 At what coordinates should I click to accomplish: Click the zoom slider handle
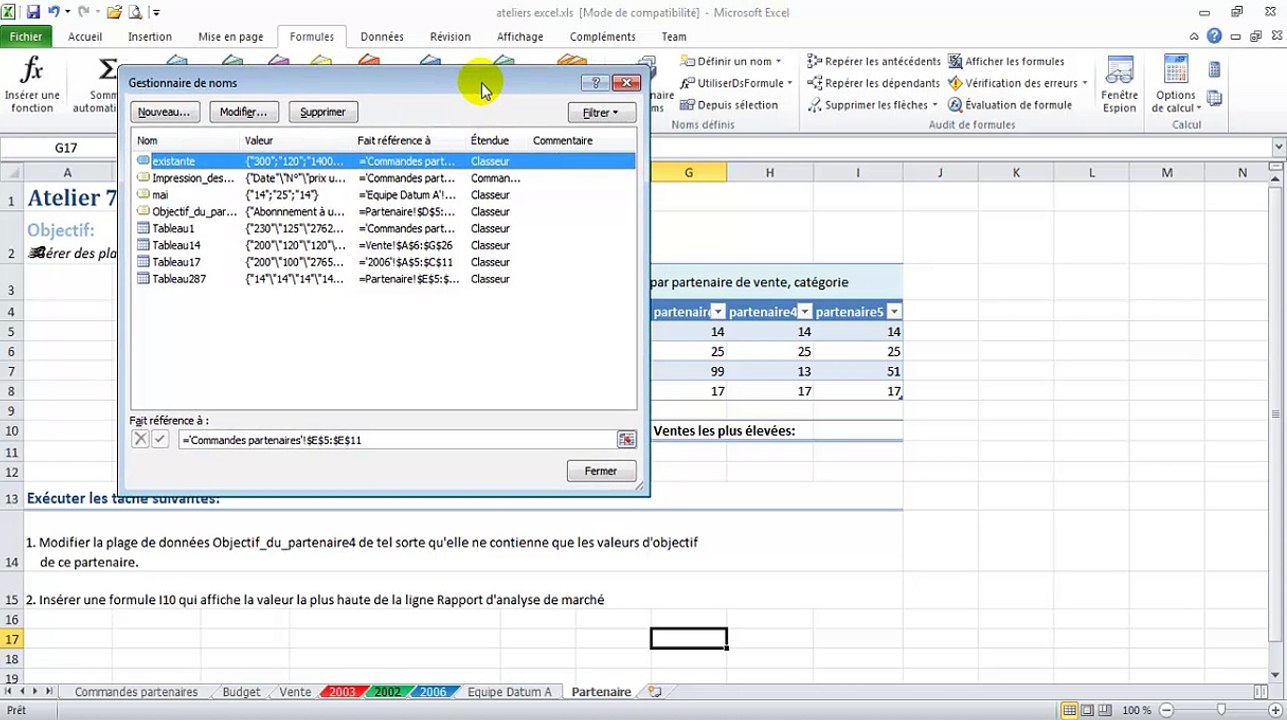[1221, 710]
